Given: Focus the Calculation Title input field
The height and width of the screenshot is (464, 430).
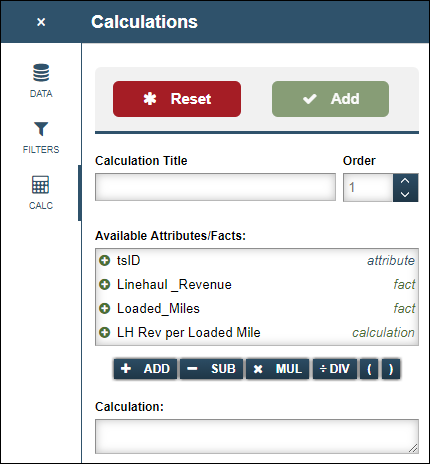Looking at the screenshot, I should (x=215, y=187).
